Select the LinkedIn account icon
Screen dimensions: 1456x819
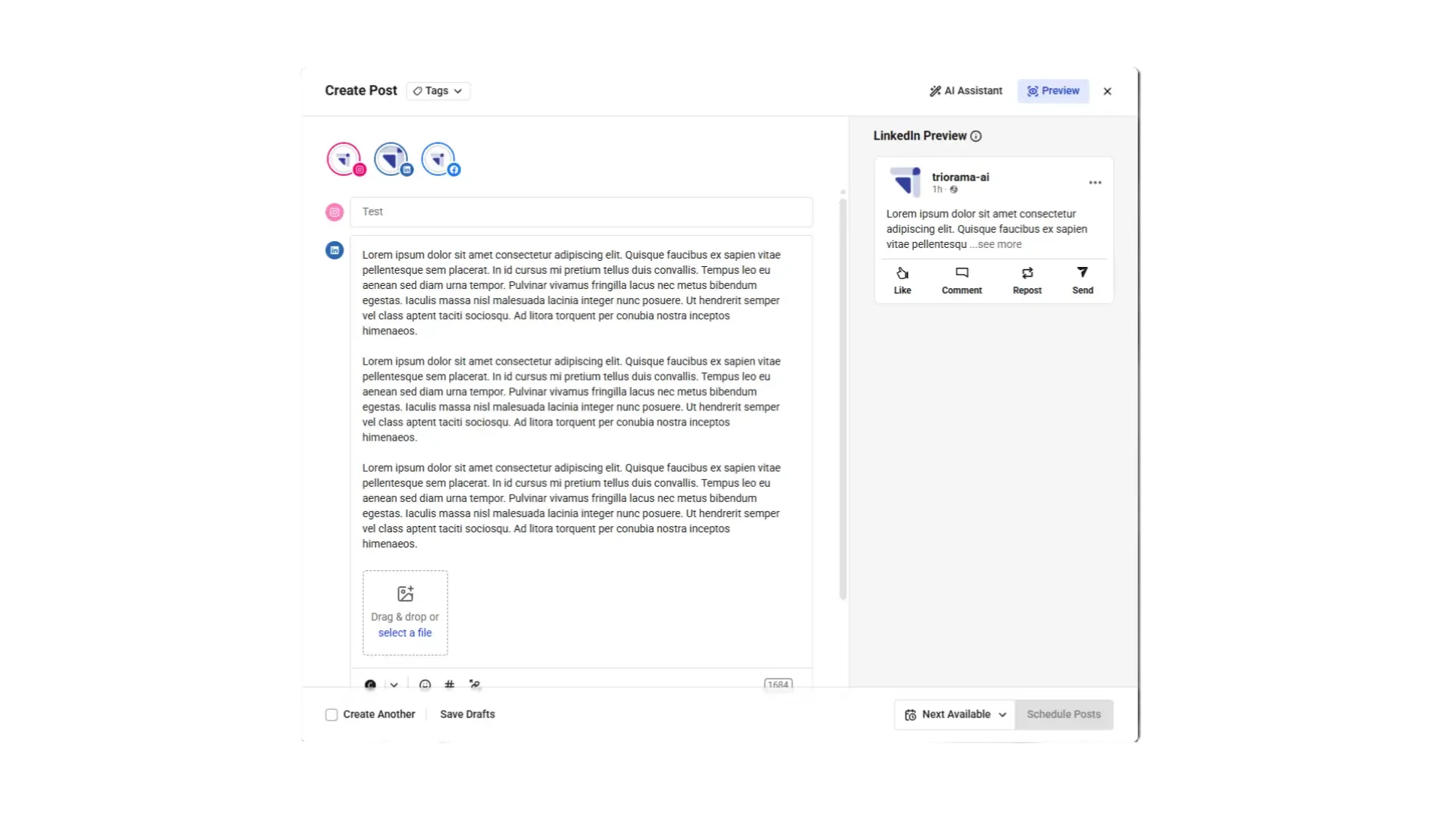click(392, 158)
